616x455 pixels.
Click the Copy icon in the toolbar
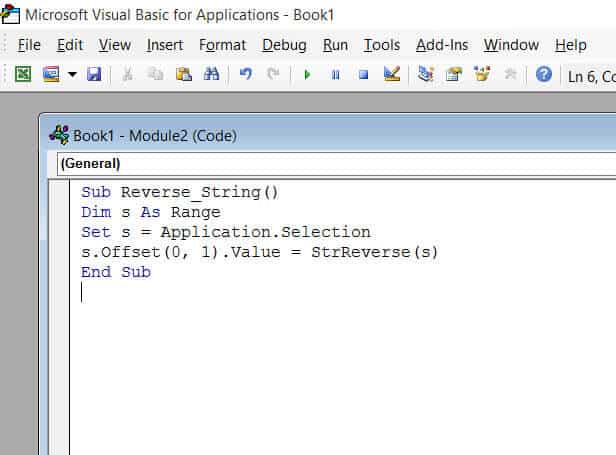pos(156,74)
